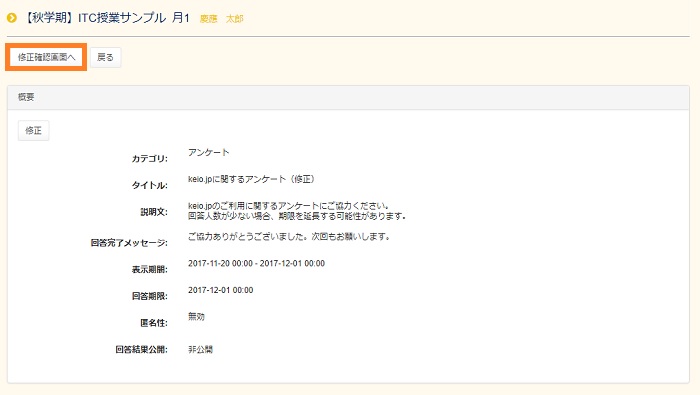This screenshot has height=395, width=700.
Task: Click the 戻る button
Action: [105, 57]
